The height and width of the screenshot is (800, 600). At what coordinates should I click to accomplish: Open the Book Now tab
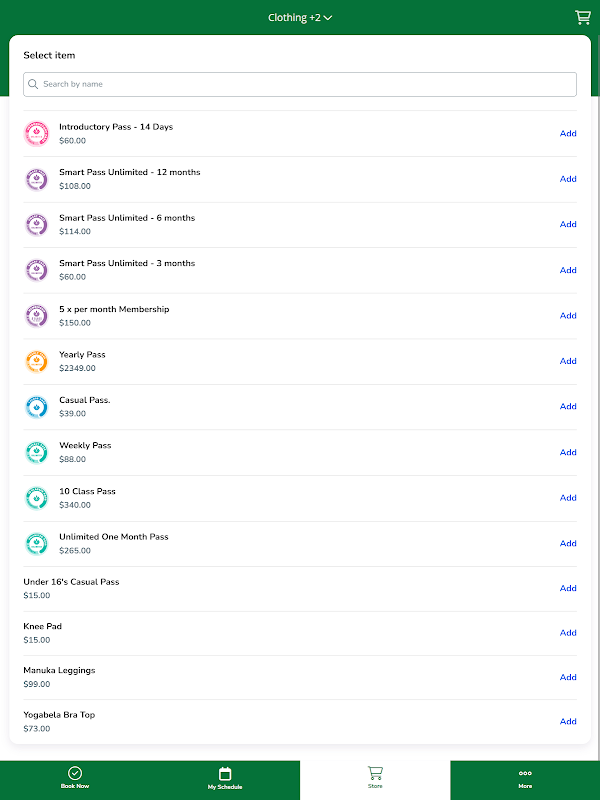75,778
